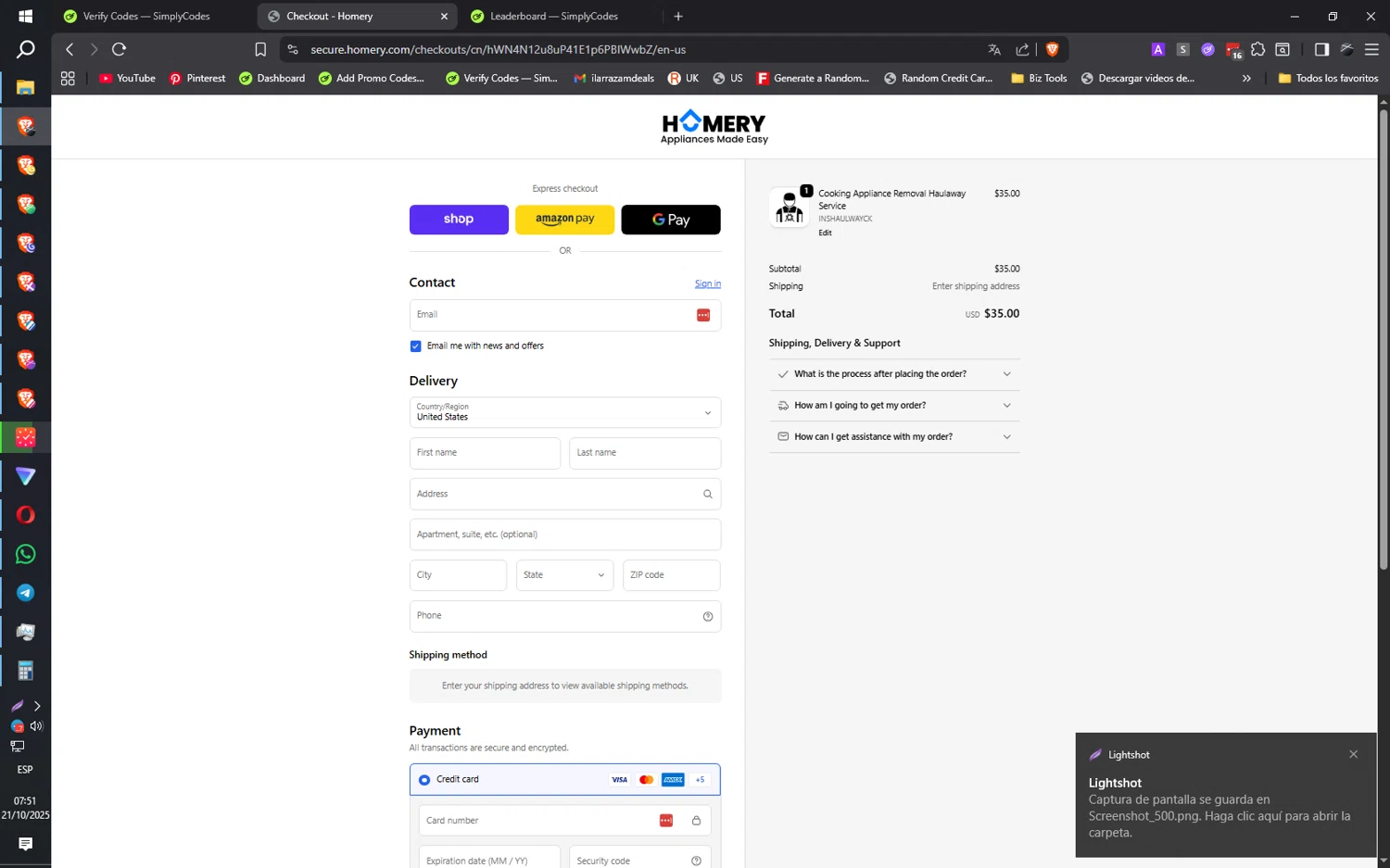Open the Calculator app from taskbar
The height and width of the screenshot is (868, 1390).
[25, 671]
